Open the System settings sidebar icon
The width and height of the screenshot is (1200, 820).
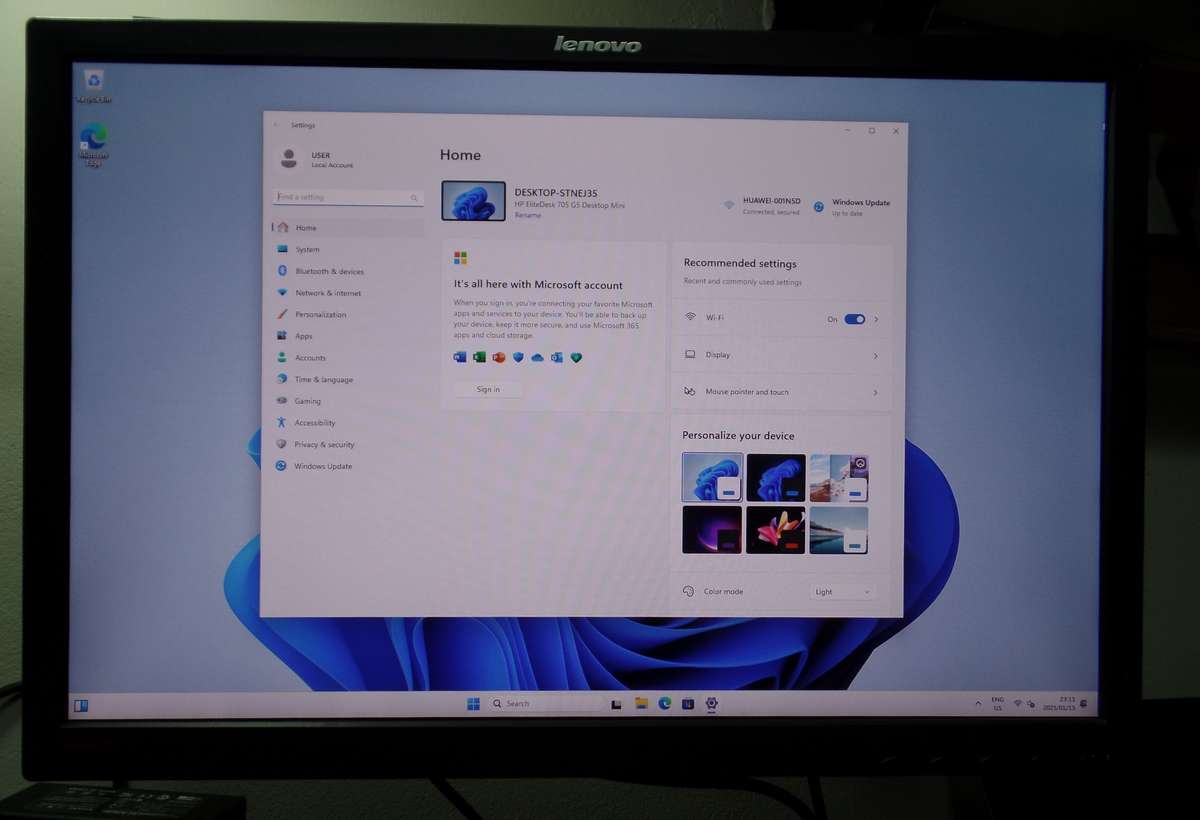305,249
